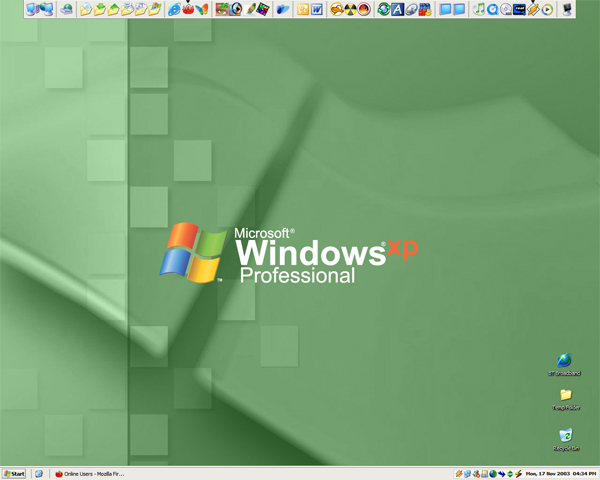This screenshot has height=480, width=600.
Task: Open the folder with green down arrow
Action: click(x=99, y=9)
